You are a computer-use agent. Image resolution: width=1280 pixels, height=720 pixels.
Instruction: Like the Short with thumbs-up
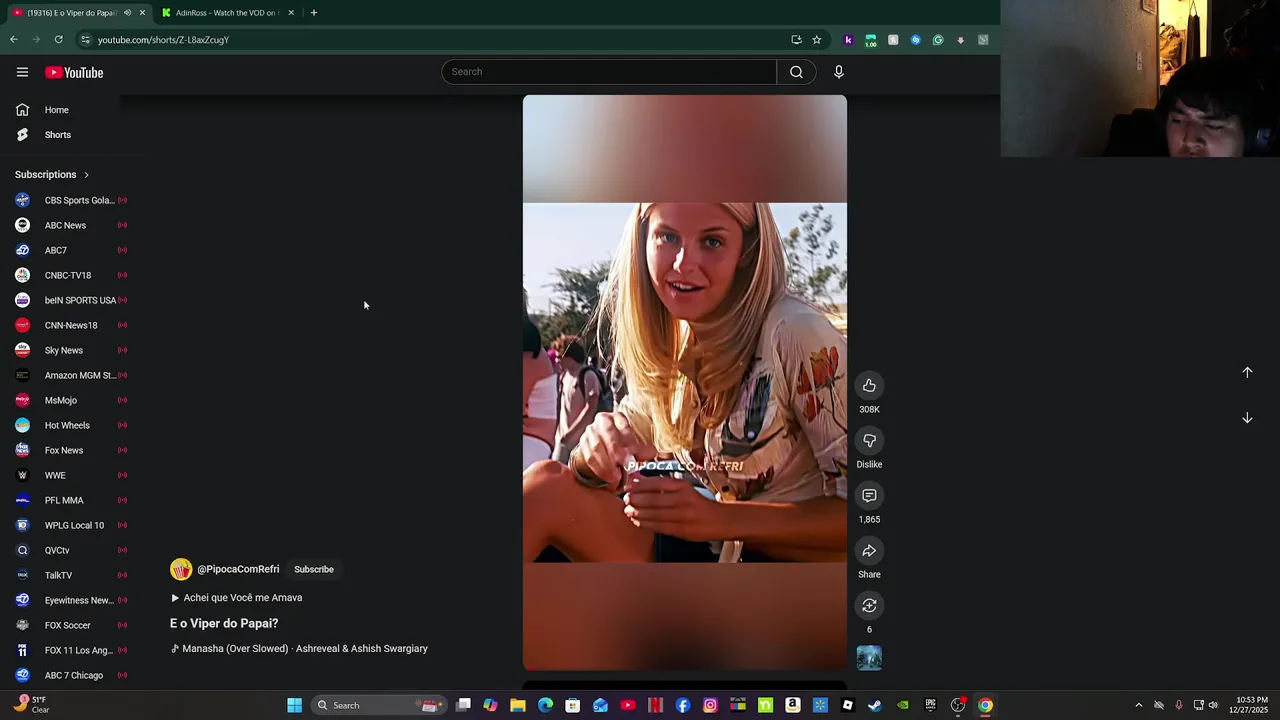pyautogui.click(x=869, y=386)
